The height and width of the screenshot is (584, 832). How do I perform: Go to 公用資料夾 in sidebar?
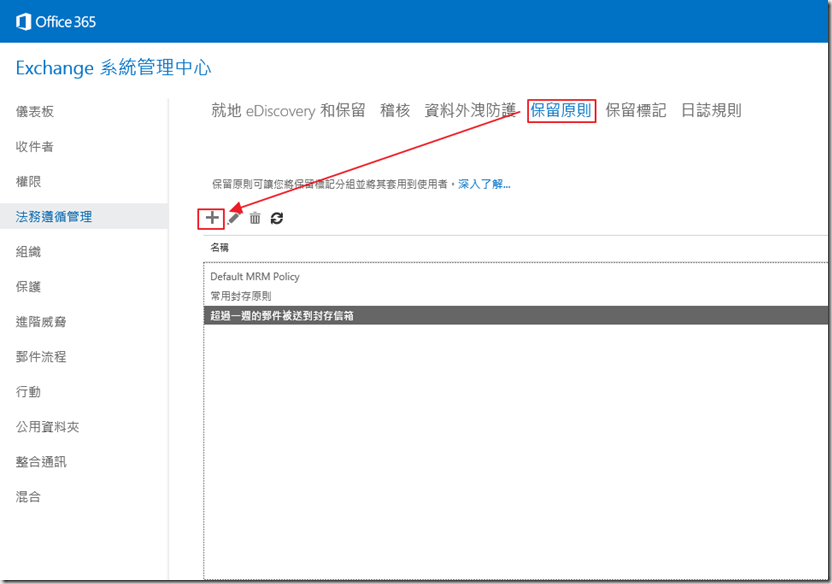(x=47, y=427)
